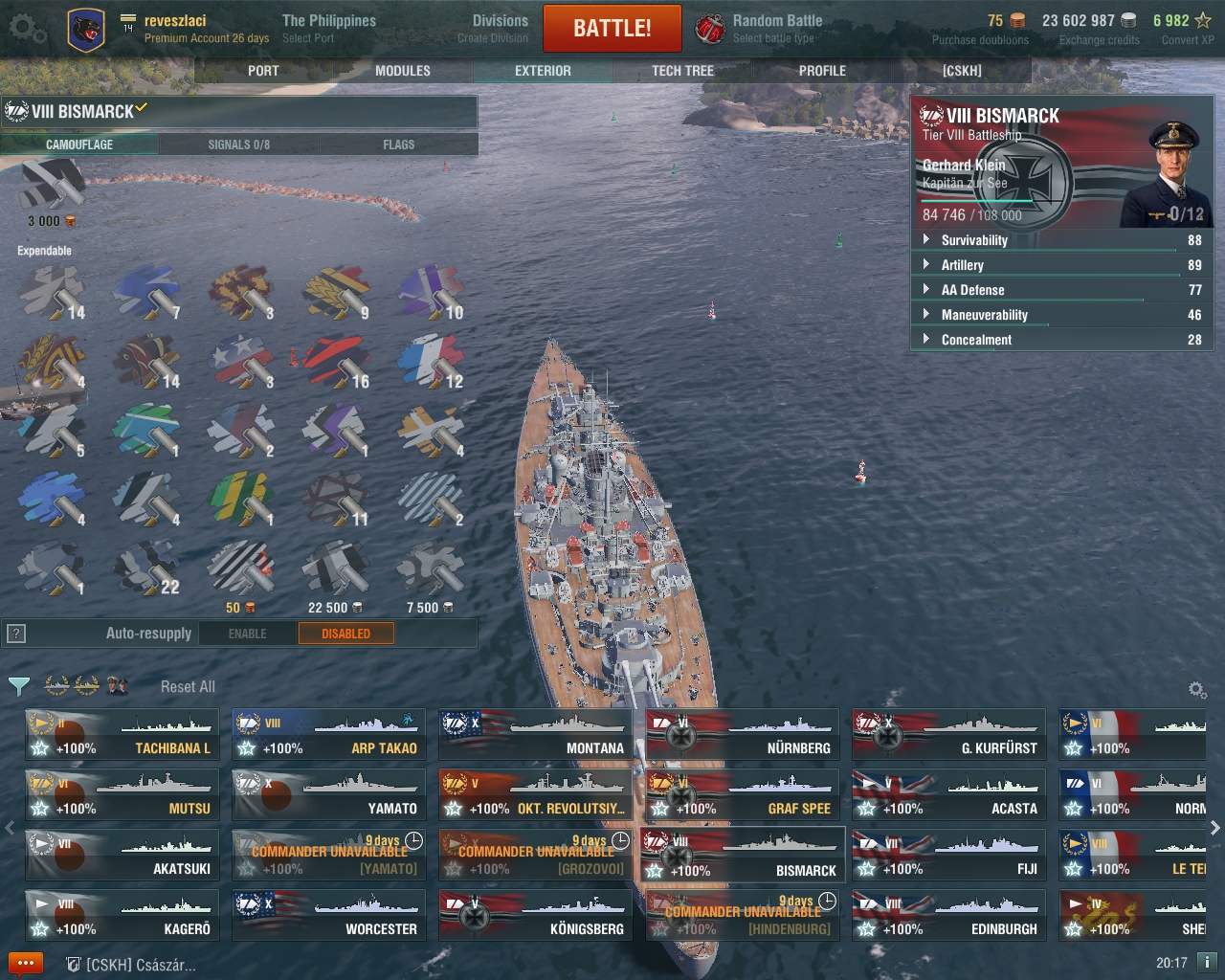Enable Auto-resupply

pyautogui.click(x=247, y=634)
